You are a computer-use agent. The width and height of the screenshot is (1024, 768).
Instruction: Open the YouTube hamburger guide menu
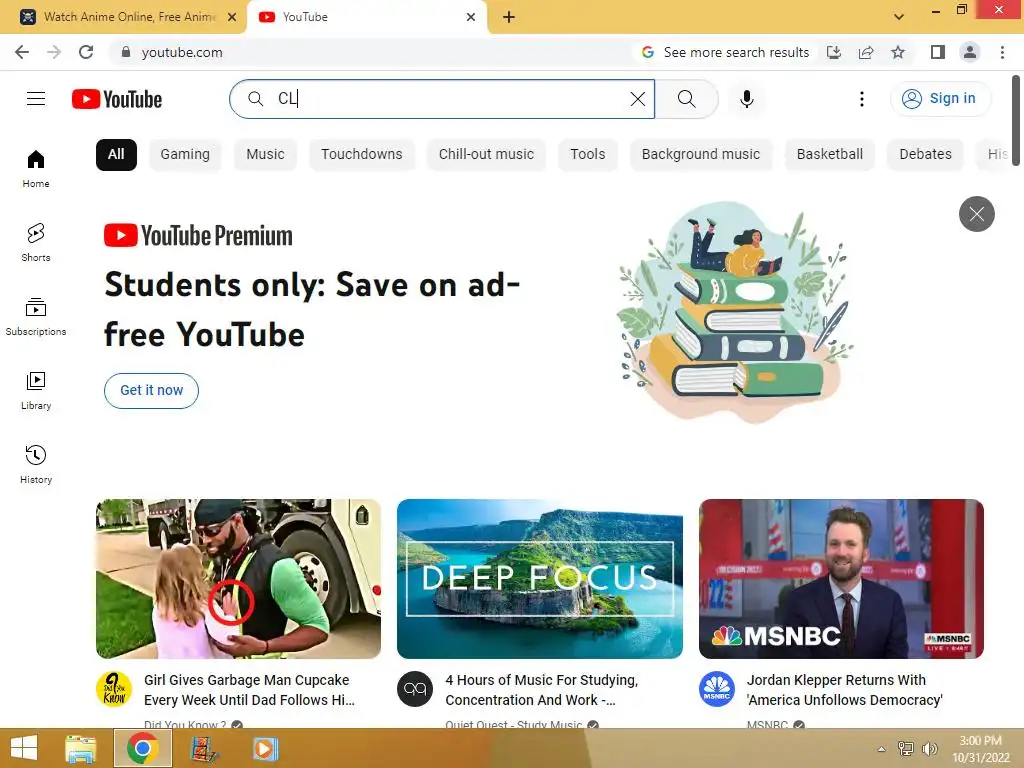click(36, 99)
